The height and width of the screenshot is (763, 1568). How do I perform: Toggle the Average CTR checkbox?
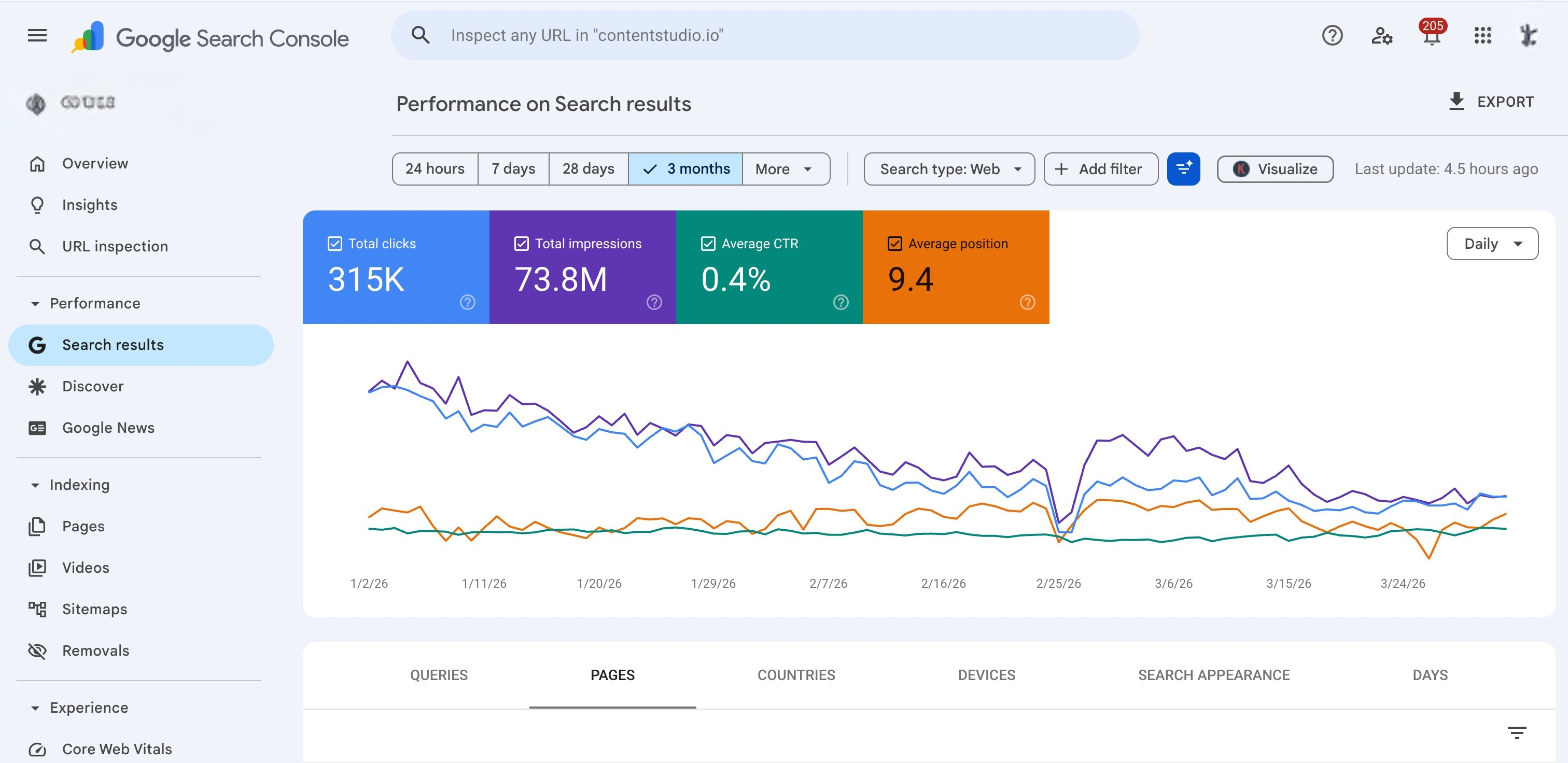click(x=708, y=244)
